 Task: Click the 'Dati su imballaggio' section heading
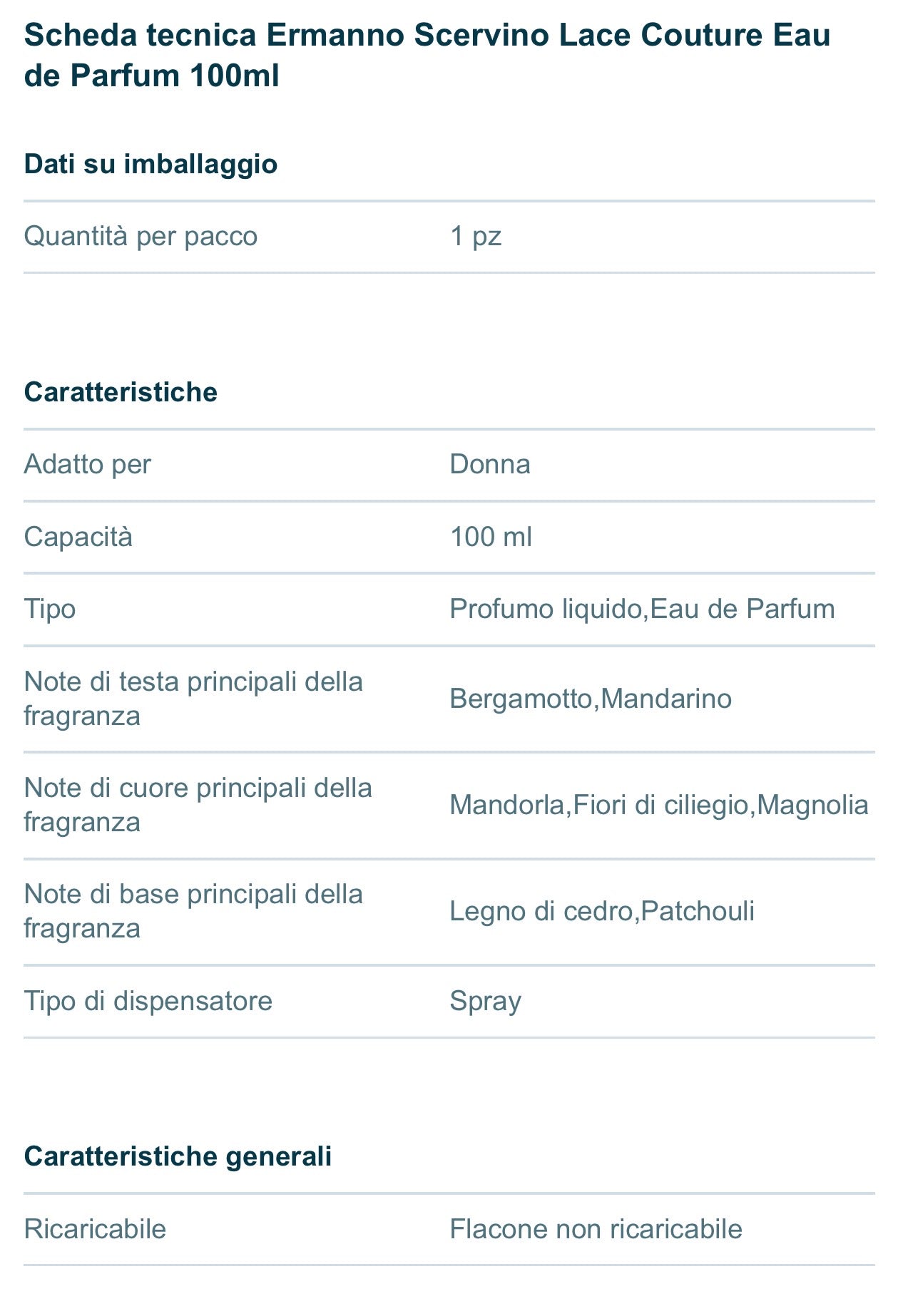150,164
